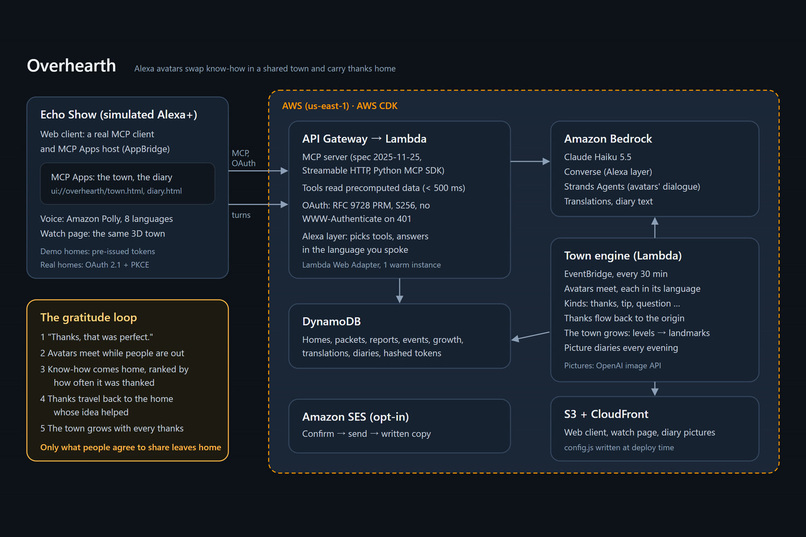Viewport: 806px width, 537px height.
Task: Select "Homes, packets, reports, events, growth," line
Action: coord(383,340)
